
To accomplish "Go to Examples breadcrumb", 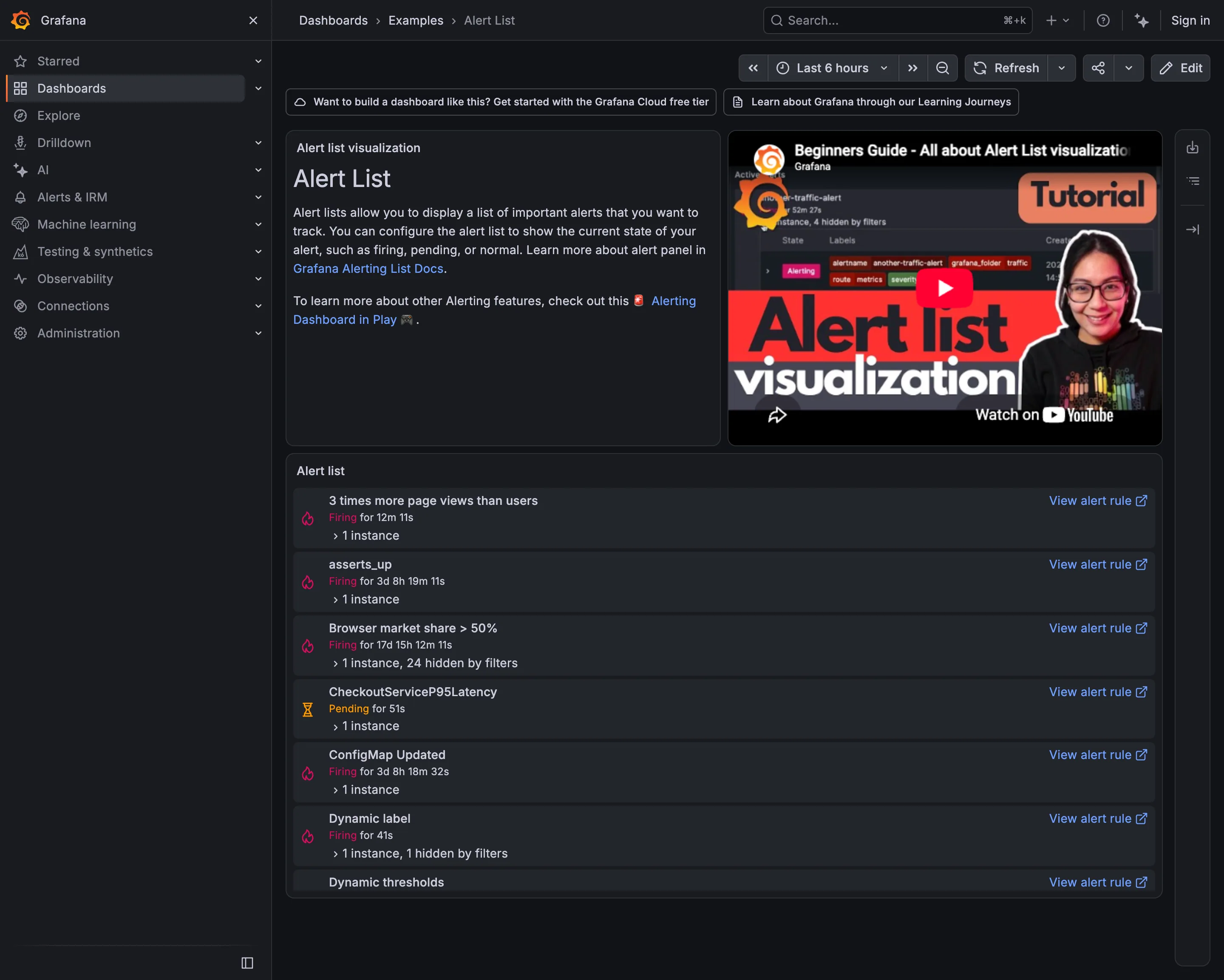I will [x=416, y=20].
